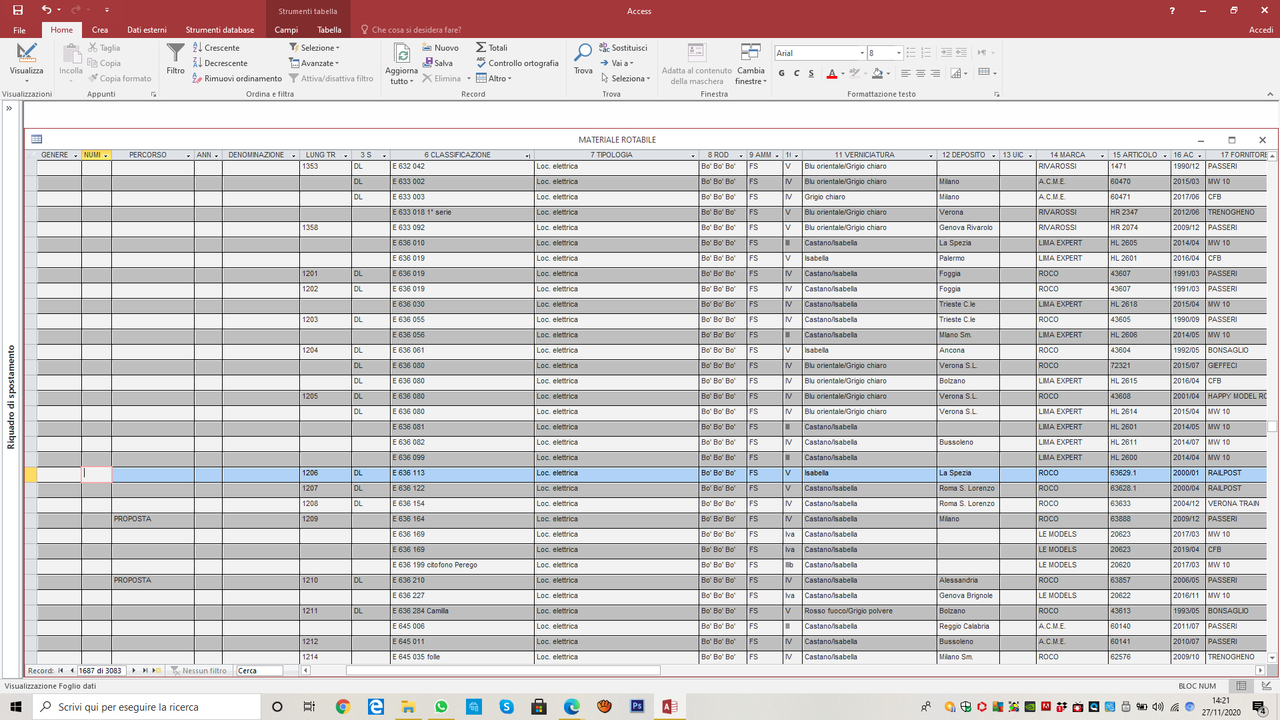The height and width of the screenshot is (720, 1280).
Task: Switch to Dati esterni tab
Action: coord(147,30)
